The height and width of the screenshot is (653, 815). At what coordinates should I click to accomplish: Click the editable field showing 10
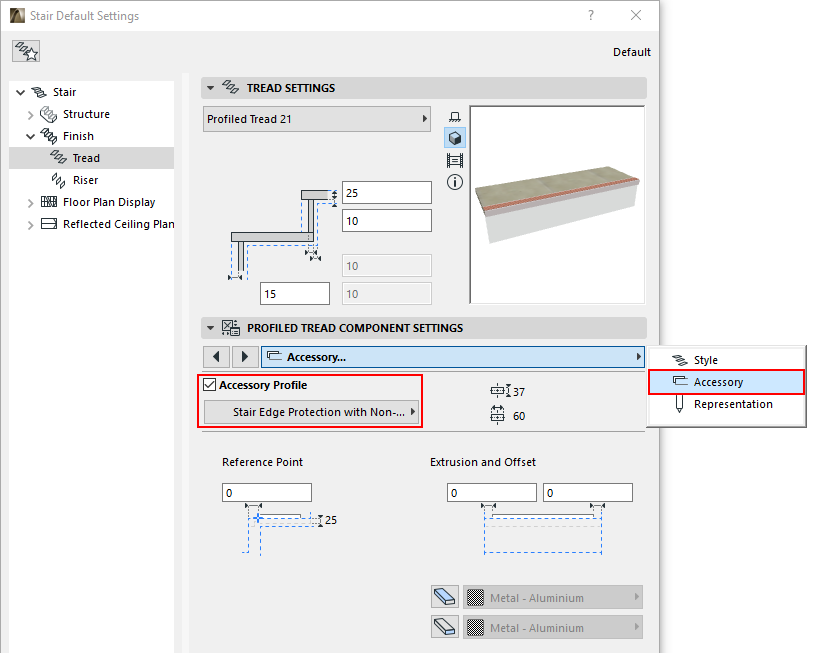coord(387,221)
